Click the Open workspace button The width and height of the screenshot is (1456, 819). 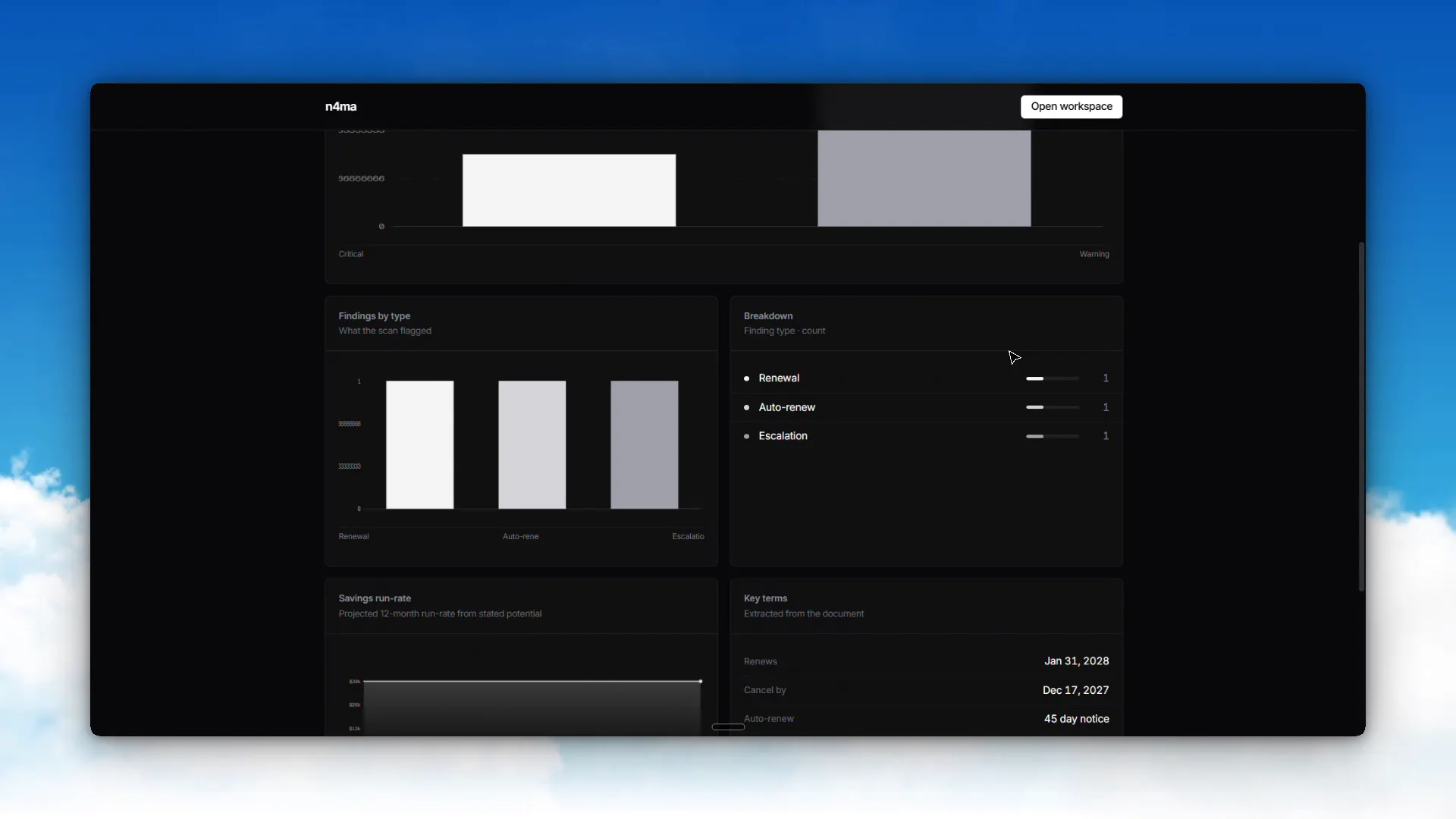1071,107
